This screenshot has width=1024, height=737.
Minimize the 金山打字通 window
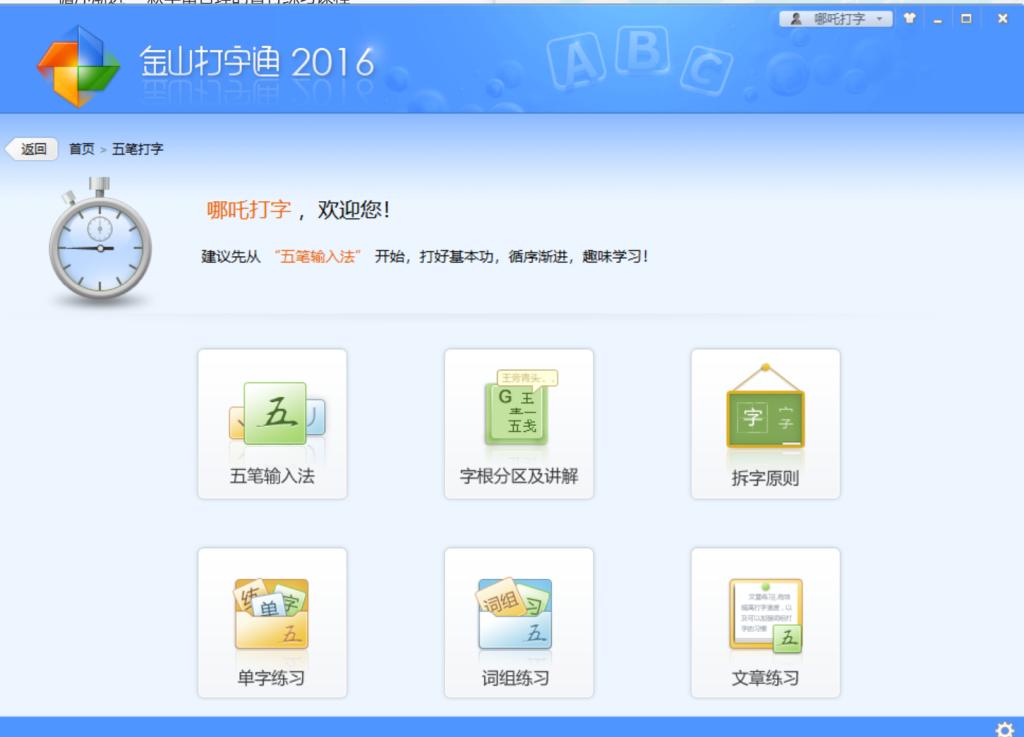(938, 19)
